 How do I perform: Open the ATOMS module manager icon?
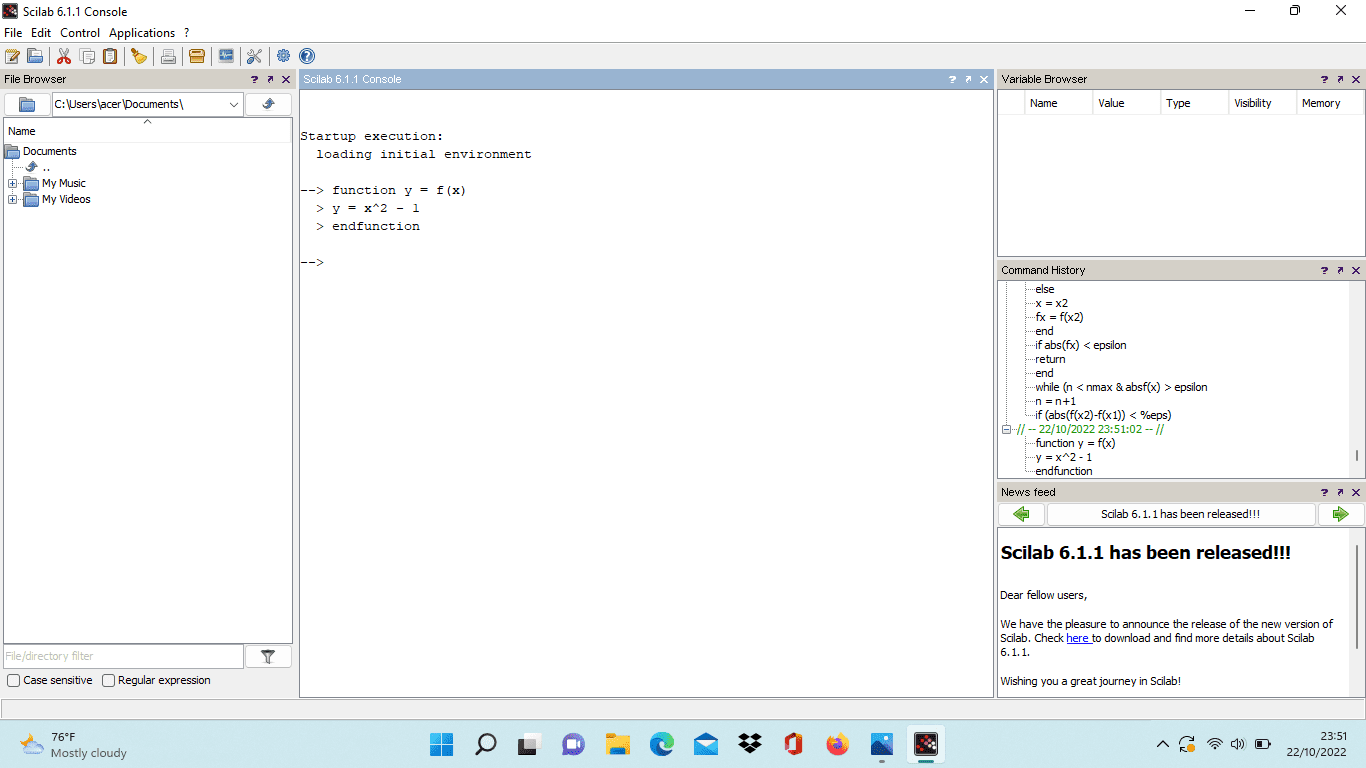point(197,56)
